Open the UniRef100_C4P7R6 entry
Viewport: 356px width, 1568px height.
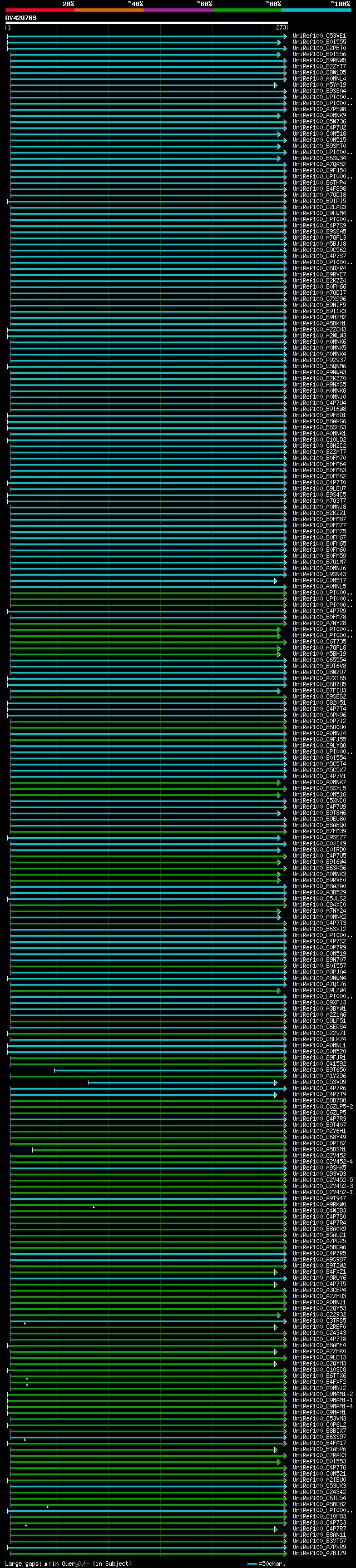click(319, 1088)
